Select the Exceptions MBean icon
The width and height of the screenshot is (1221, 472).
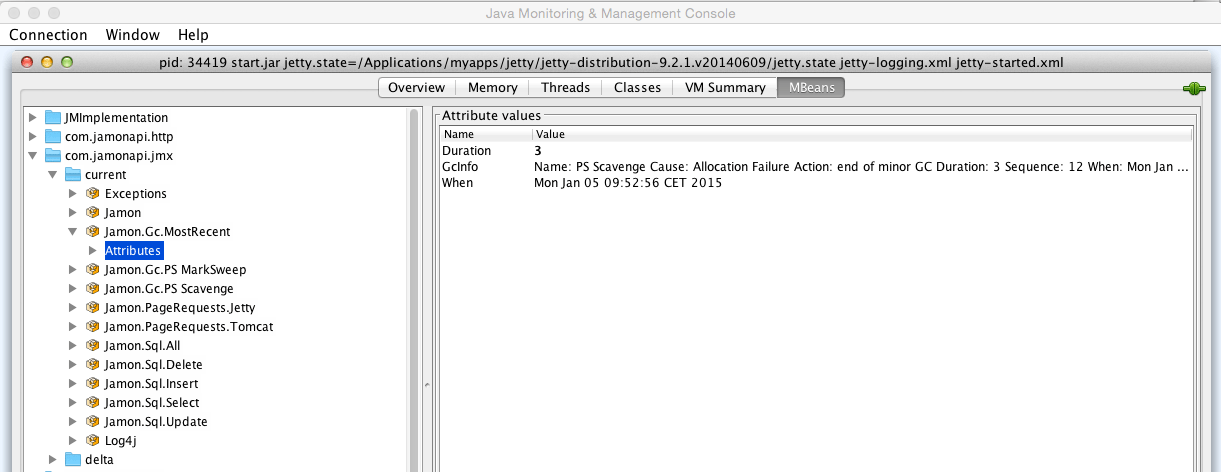click(x=92, y=194)
